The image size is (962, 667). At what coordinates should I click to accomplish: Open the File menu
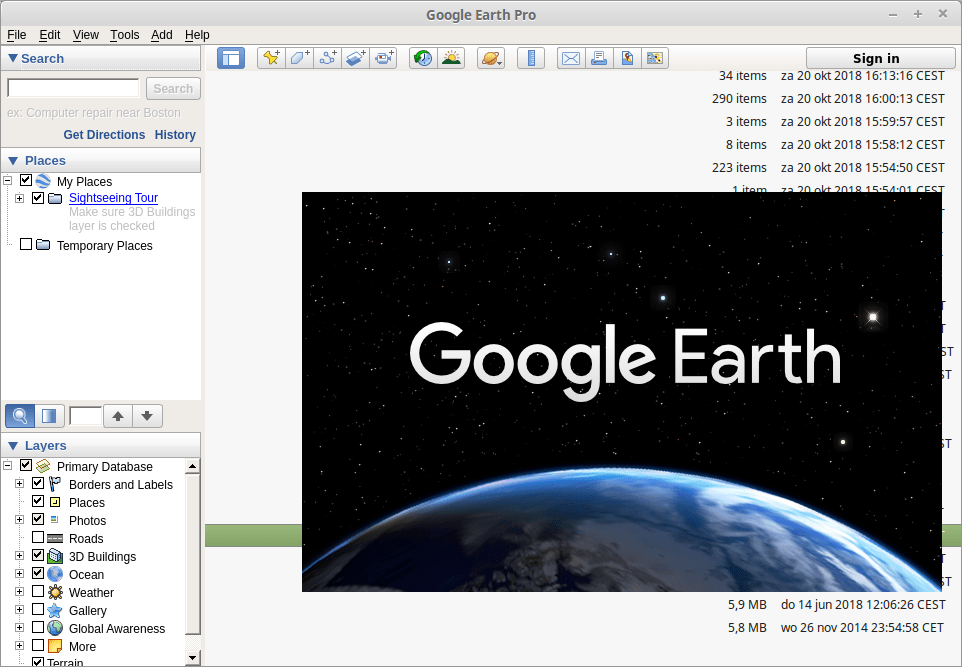[17, 35]
